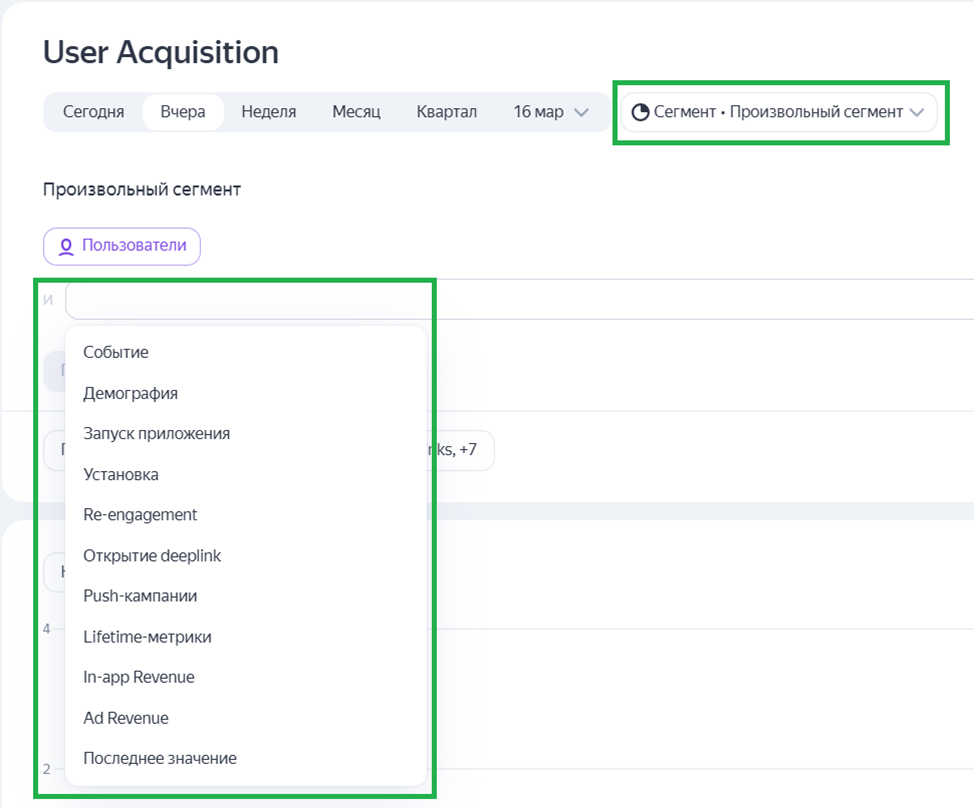
Task: Focus the segment condition input field
Action: 500,300
